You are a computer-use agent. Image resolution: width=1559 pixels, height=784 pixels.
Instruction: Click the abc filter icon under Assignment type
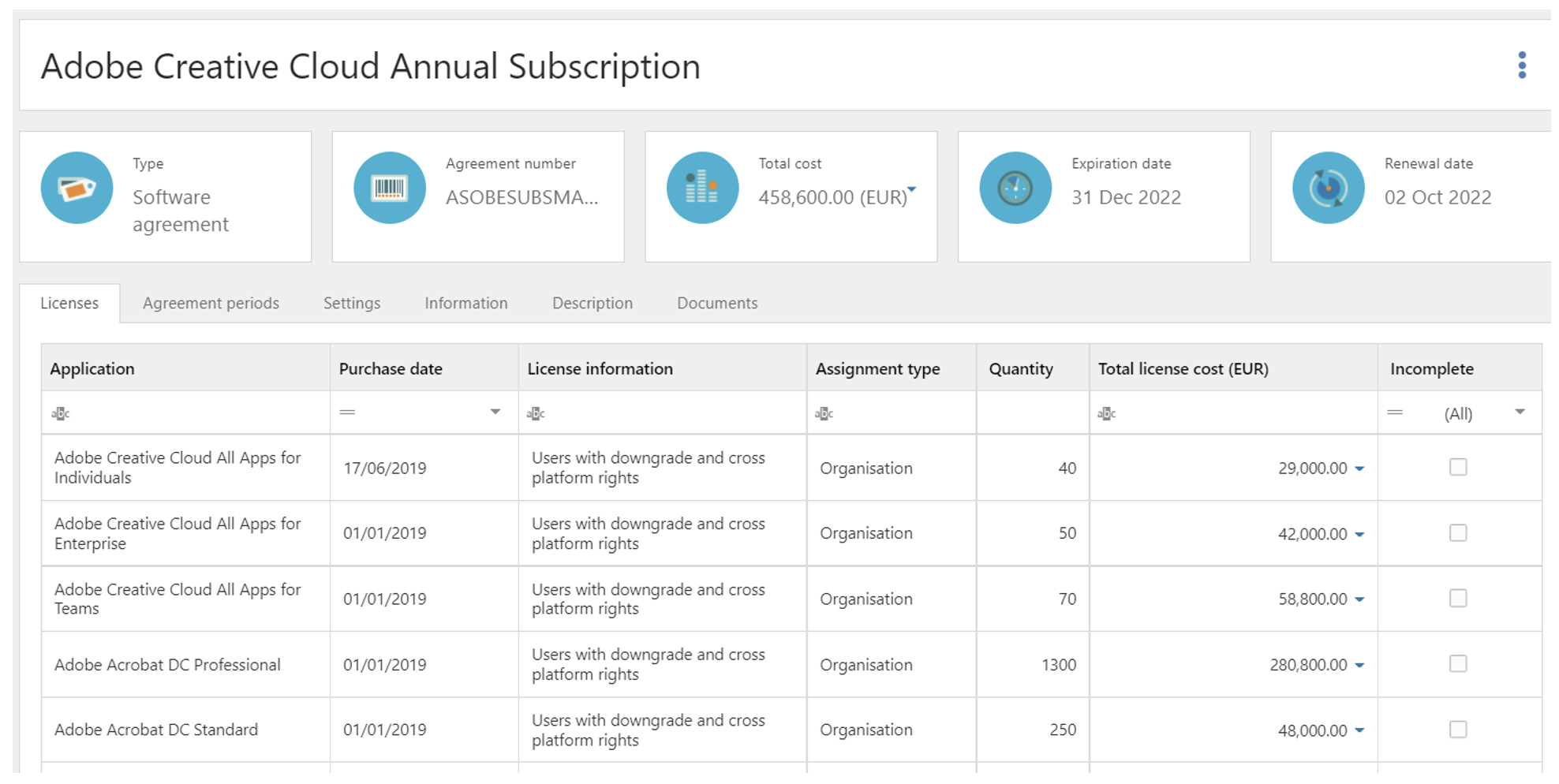pyautogui.click(x=824, y=413)
